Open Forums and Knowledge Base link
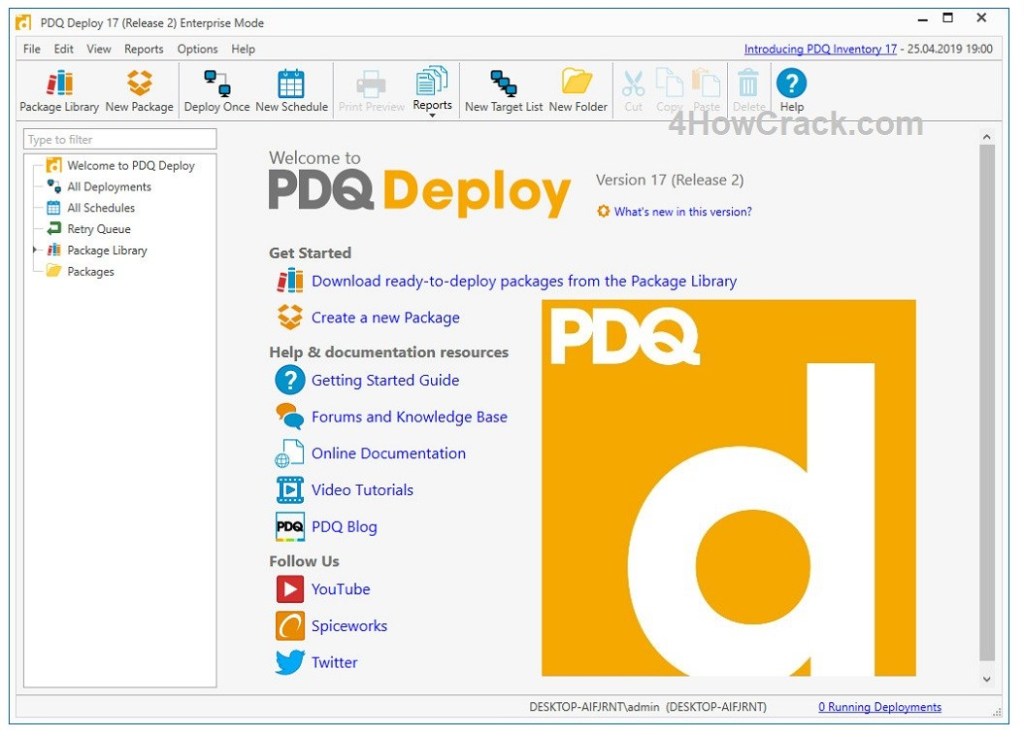Viewport: 1024px width, 738px height. (409, 417)
